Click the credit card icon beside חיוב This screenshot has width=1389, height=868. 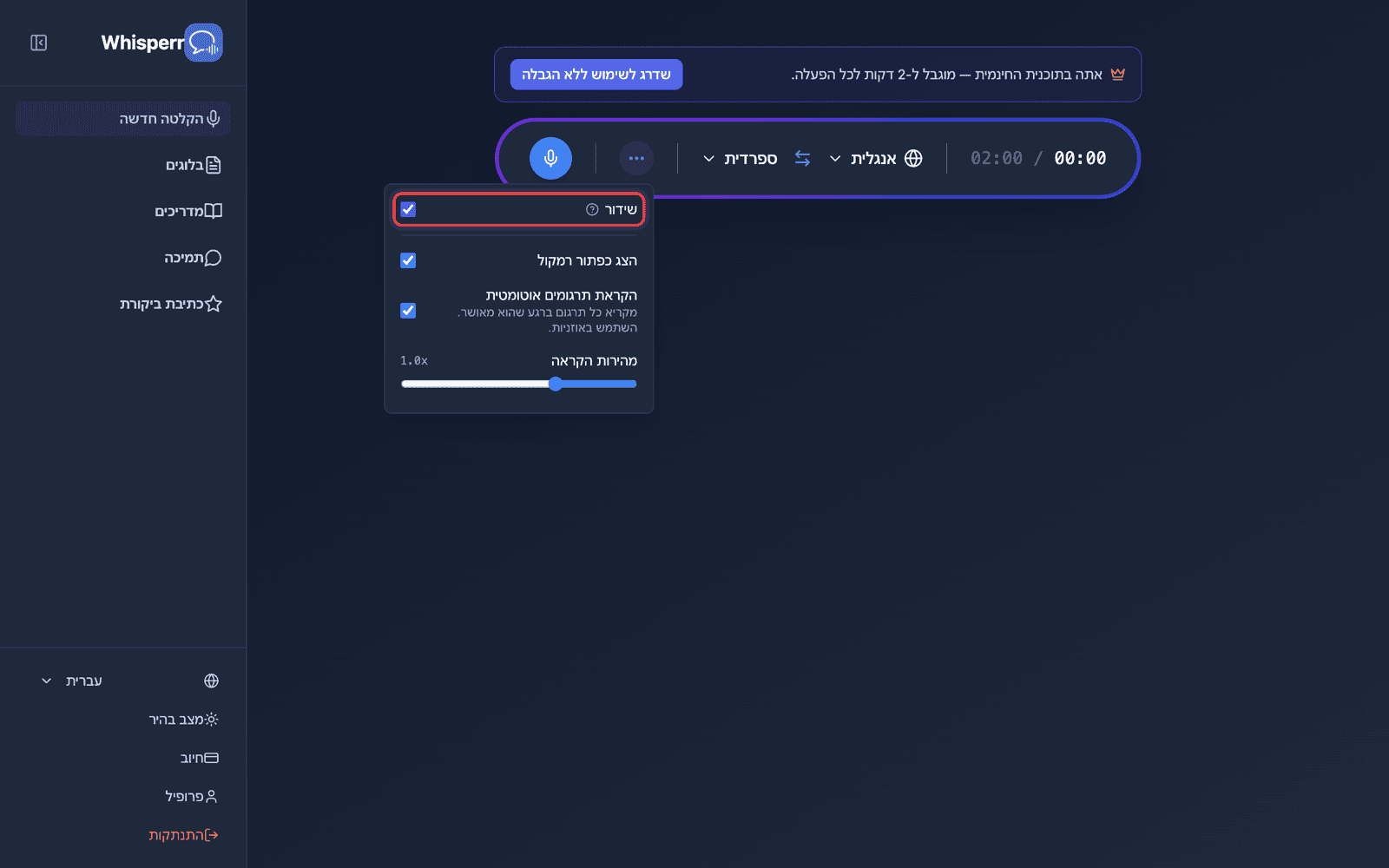click(x=211, y=758)
